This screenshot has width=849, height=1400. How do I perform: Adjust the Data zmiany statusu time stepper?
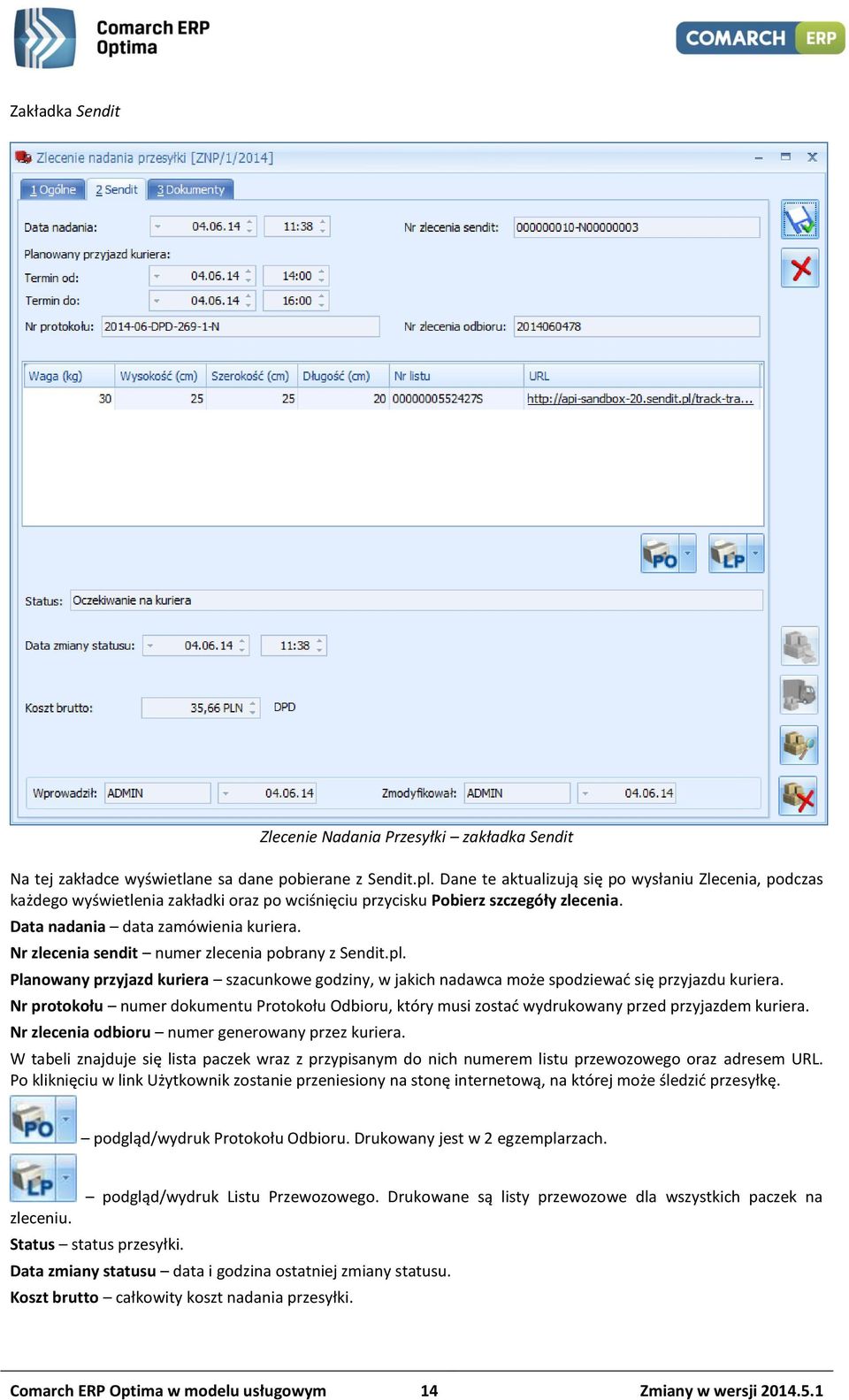click(x=320, y=646)
